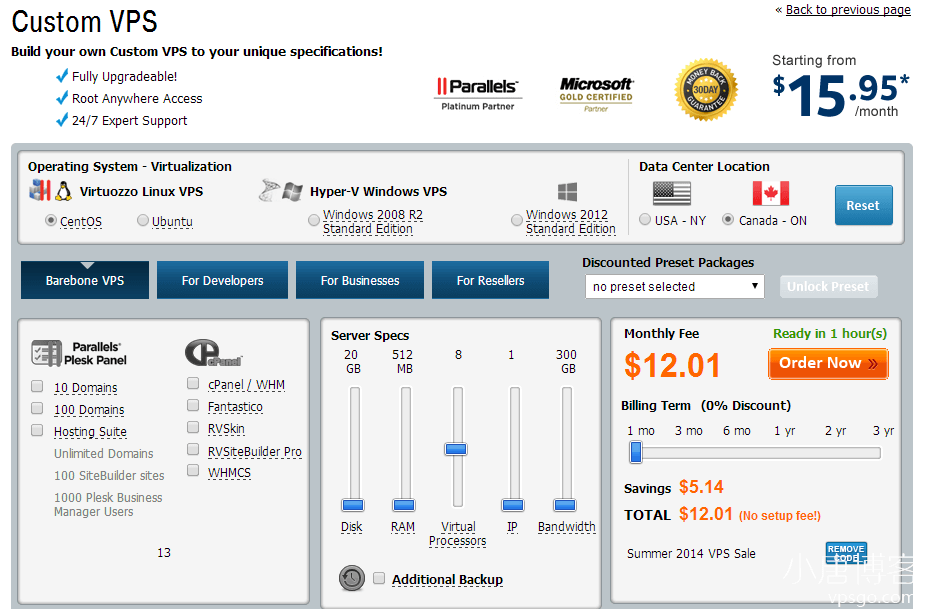
Task: Click the Windows 2012 logo icon
Action: [x=567, y=192]
